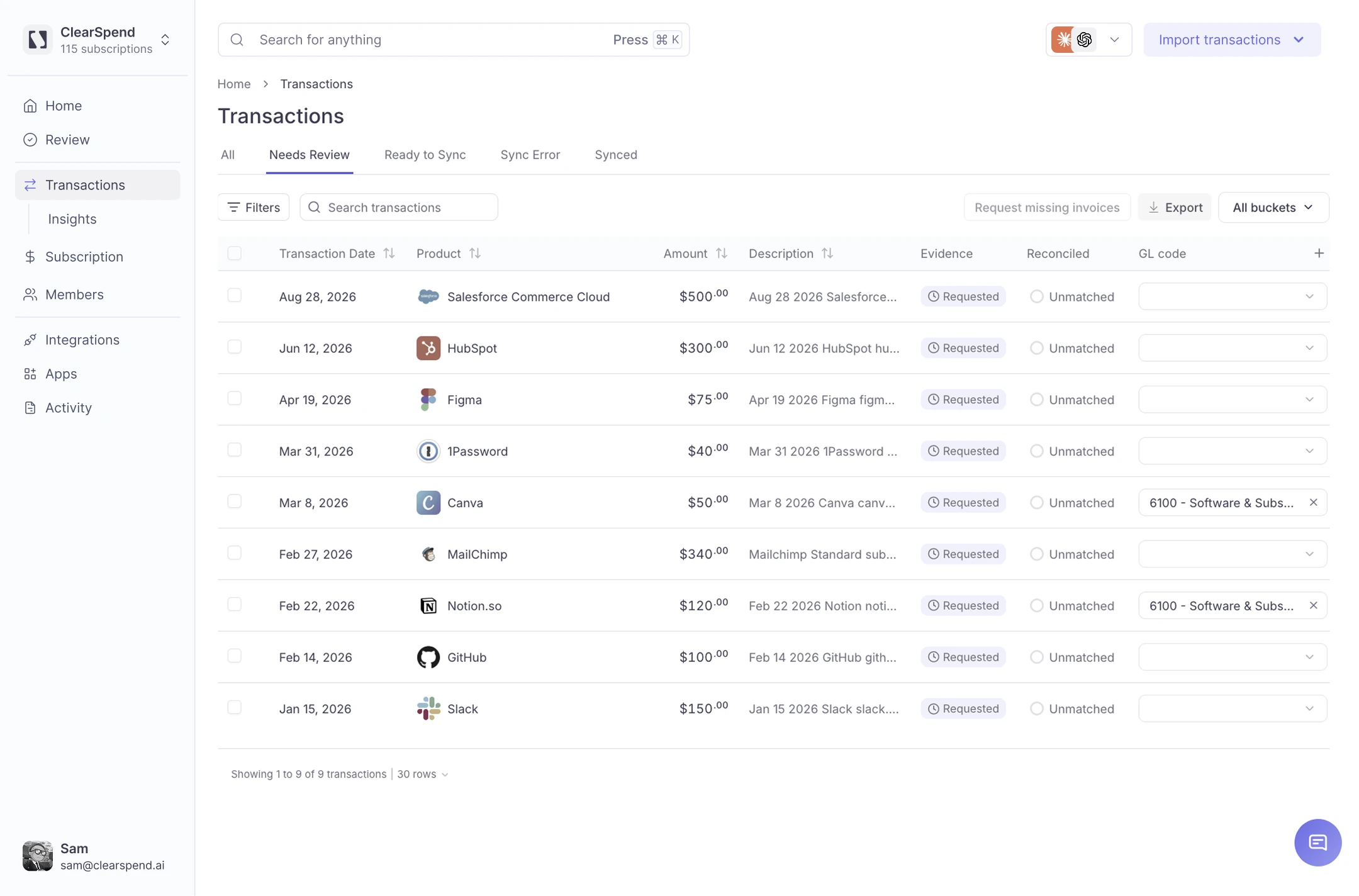This screenshot has width=1359, height=896.
Task: Switch to Ready to Sync tab
Action: tap(425, 155)
